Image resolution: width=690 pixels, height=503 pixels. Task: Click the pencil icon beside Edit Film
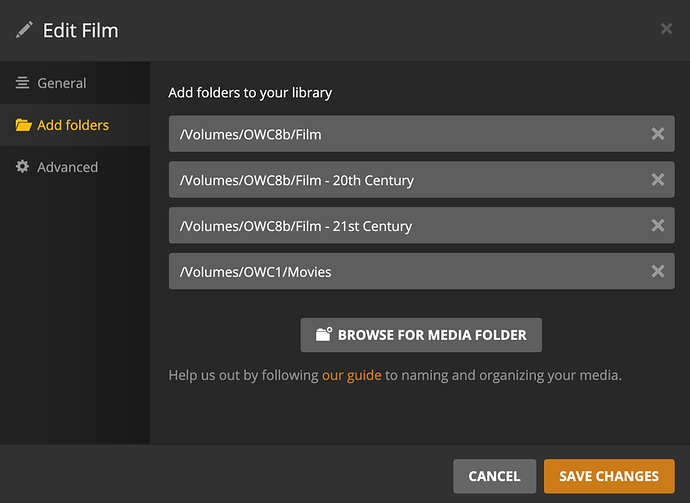[x=24, y=31]
